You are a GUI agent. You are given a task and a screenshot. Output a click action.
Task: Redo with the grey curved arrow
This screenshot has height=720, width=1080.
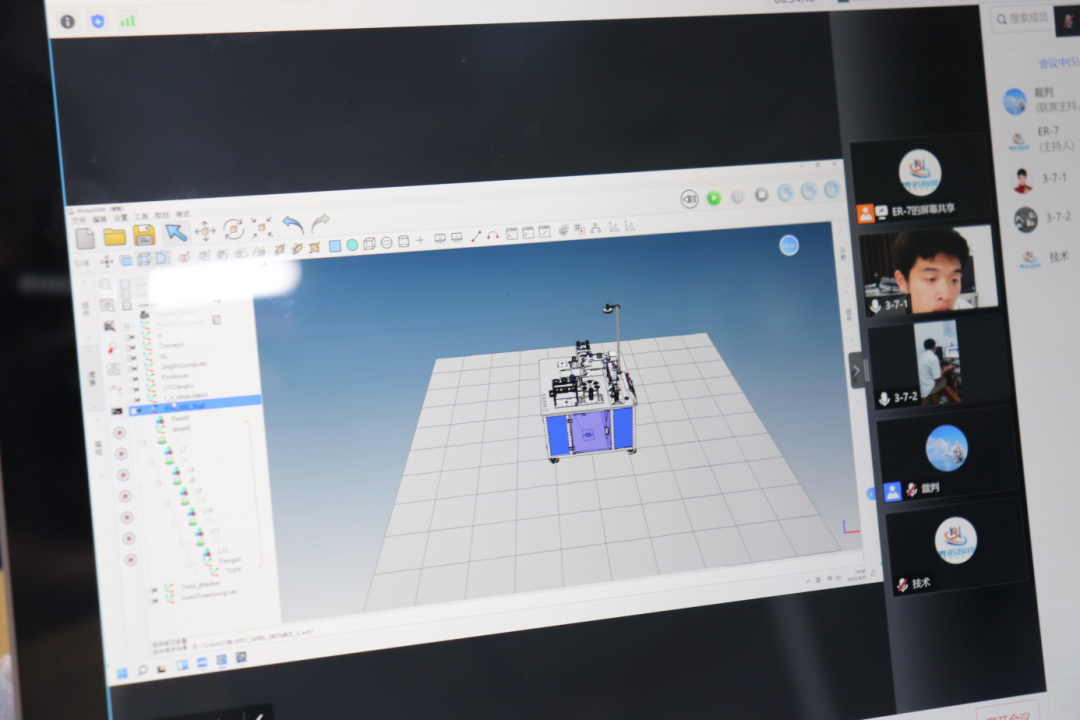(320, 223)
